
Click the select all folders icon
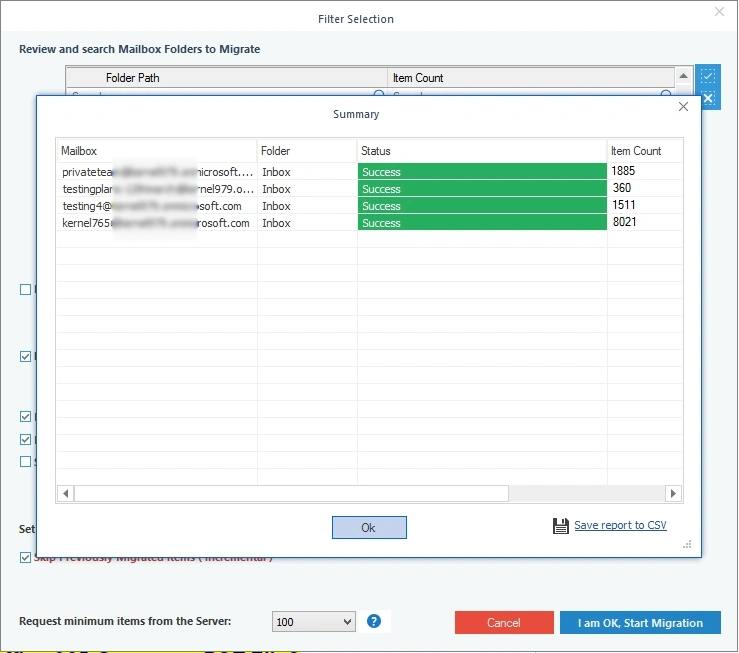[708, 76]
